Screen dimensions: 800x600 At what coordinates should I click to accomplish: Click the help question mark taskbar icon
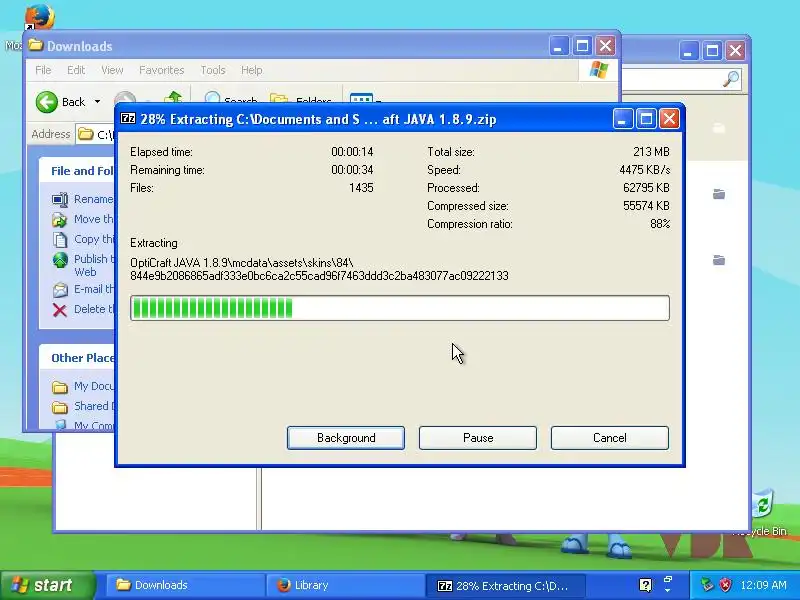645,585
